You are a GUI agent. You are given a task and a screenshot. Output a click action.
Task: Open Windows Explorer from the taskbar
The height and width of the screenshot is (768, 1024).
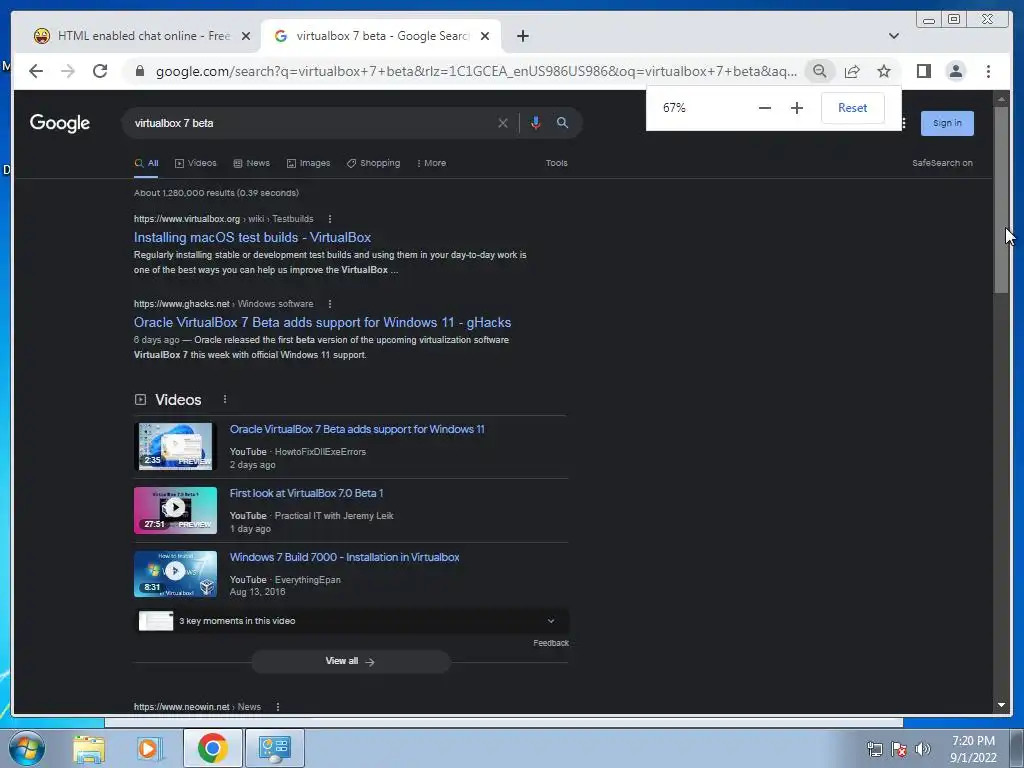tap(88, 748)
